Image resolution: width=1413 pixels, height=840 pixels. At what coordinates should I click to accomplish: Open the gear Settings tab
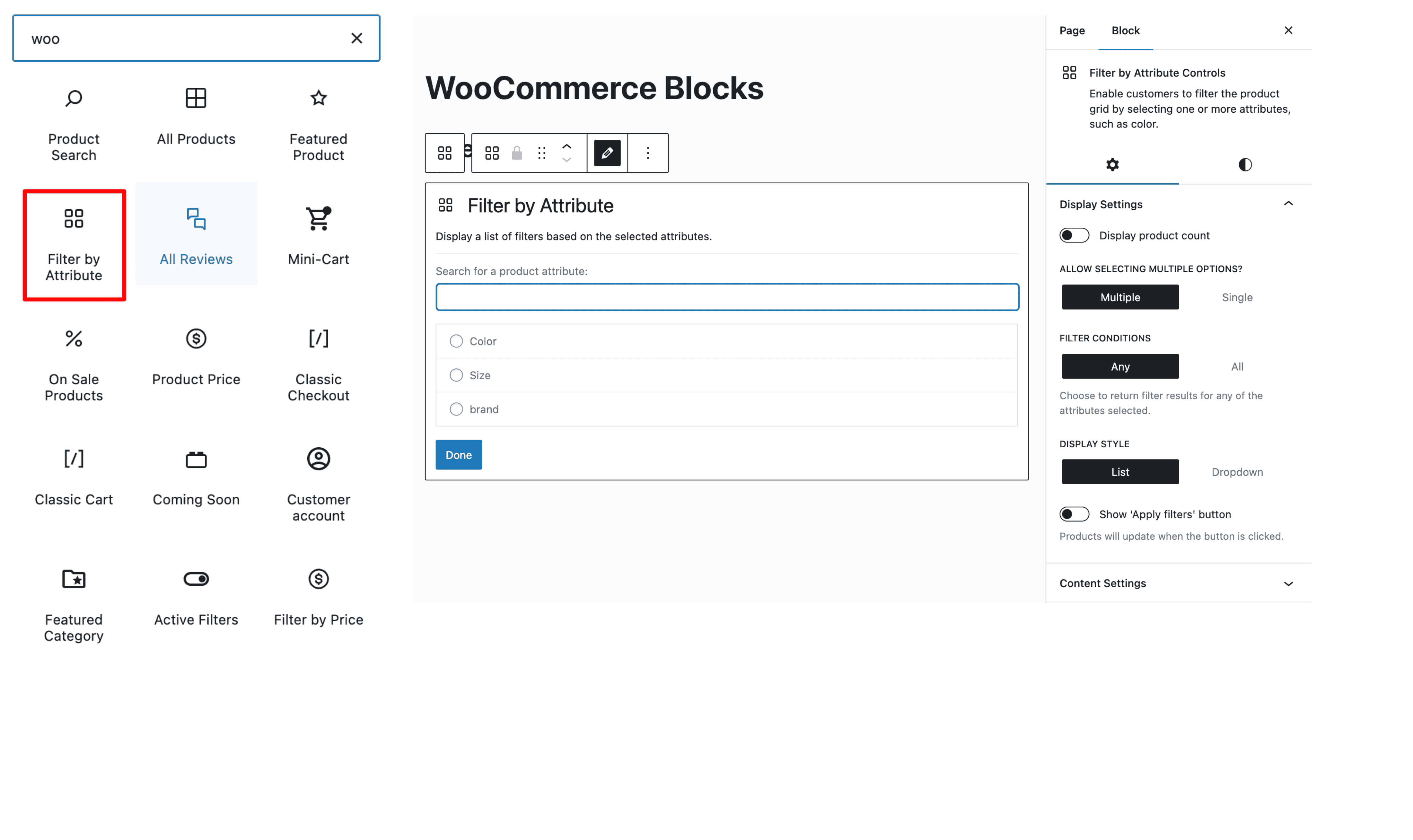(x=1112, y=165)
